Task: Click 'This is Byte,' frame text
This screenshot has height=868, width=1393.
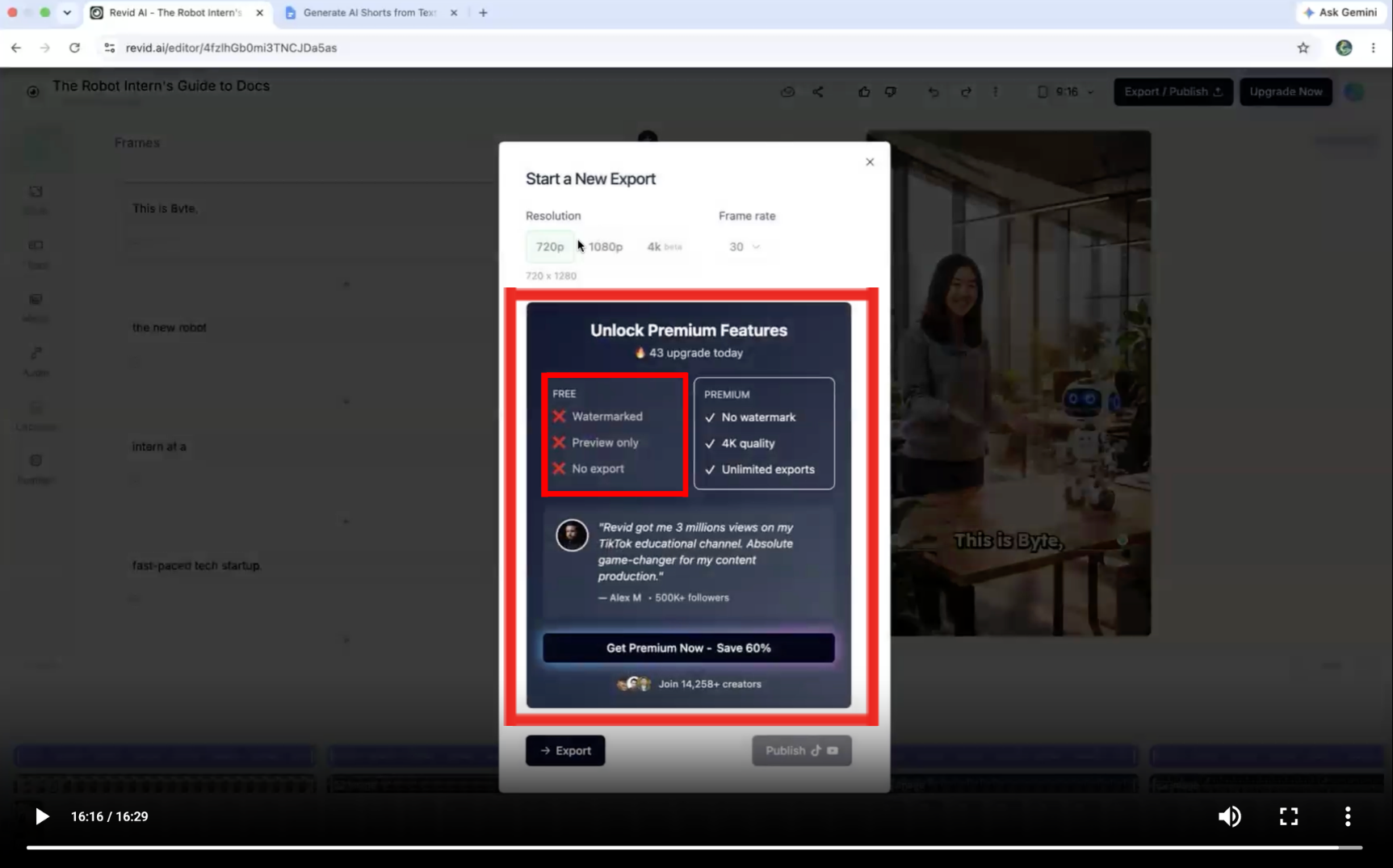Action: pyautogui.click(x=165, y=209)
